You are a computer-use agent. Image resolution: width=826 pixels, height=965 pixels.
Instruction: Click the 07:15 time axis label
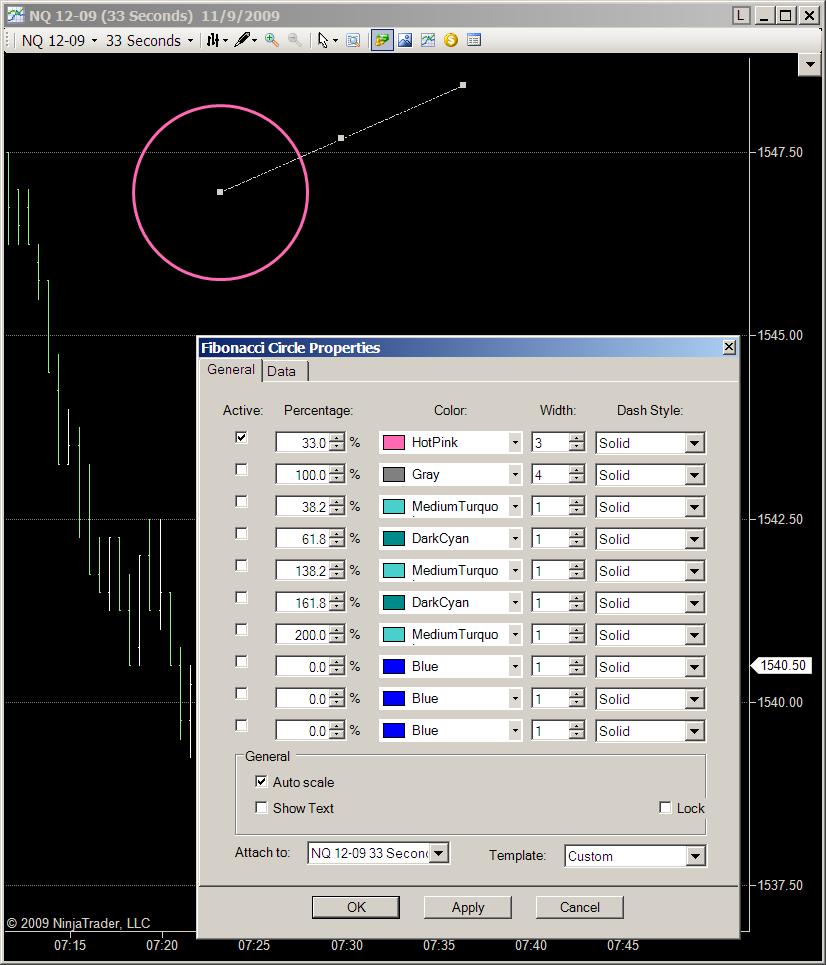tap(70, 945)
